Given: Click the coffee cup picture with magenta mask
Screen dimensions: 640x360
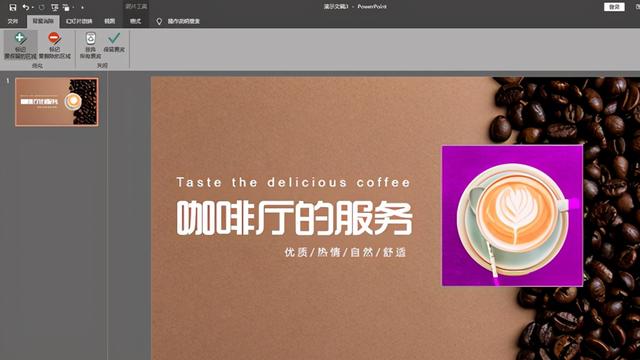Looking at the screenshot, I should (x=512, y=216).
